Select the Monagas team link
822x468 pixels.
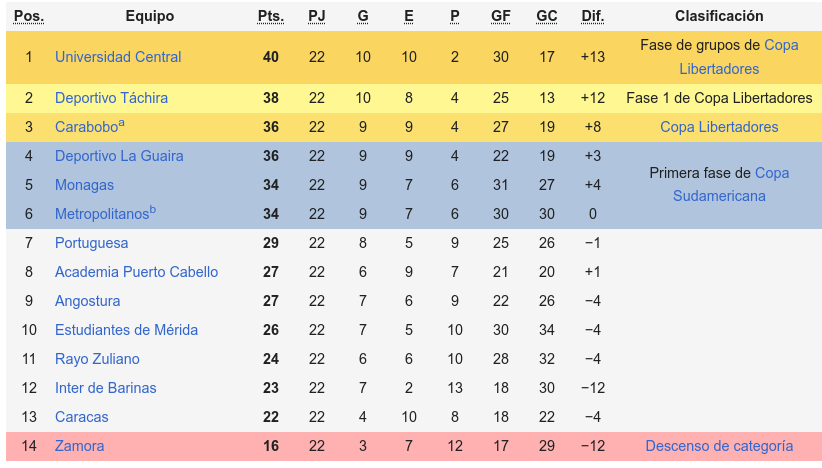84,185
